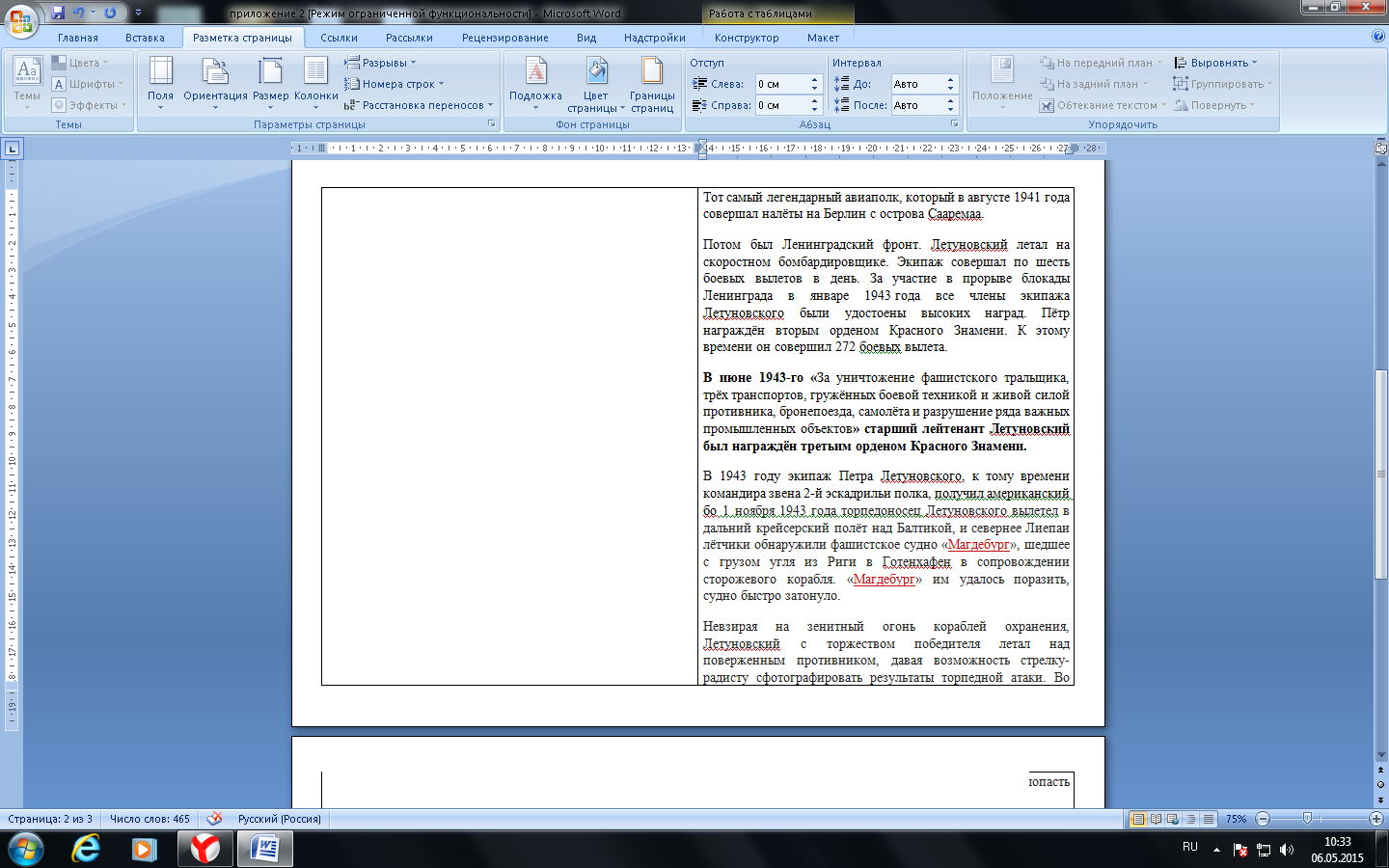Switch to the Вставка tab
1389x868 pixels.
coord(145,38)
